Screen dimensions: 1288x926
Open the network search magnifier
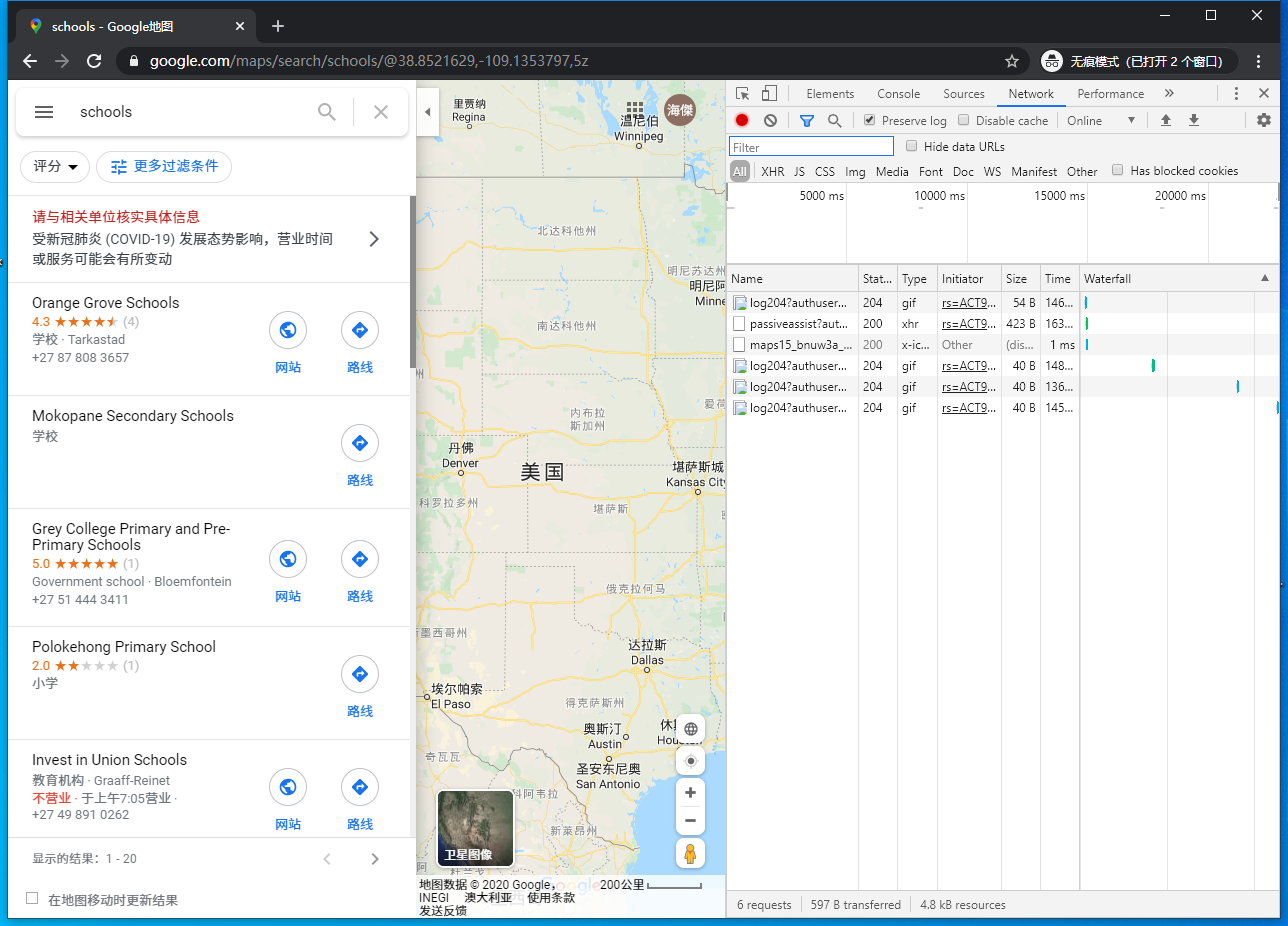click(x=834, y=121)
